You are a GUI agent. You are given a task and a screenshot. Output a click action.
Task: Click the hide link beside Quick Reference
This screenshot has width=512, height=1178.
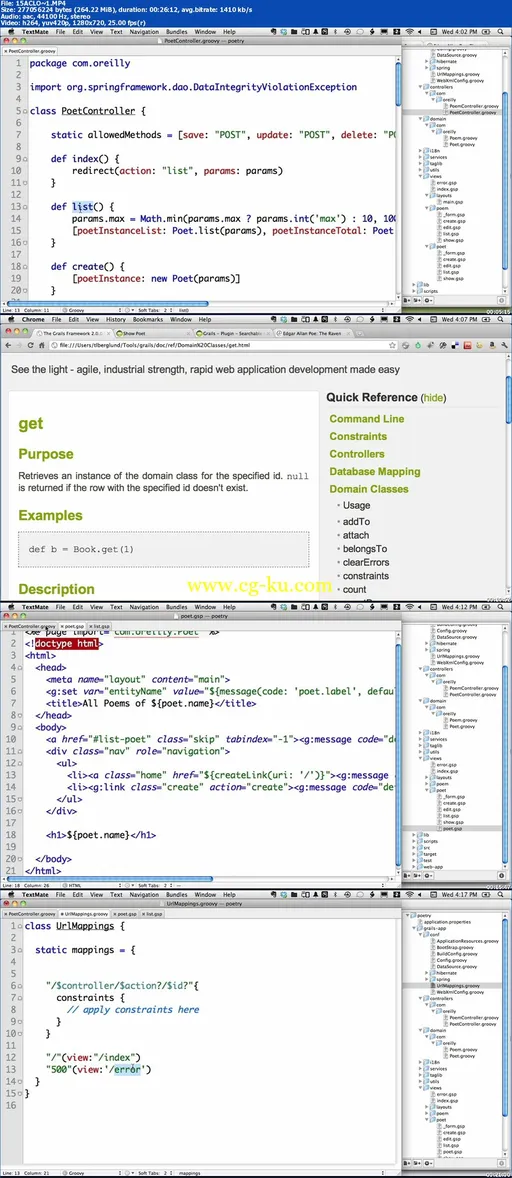click(433, 397)
